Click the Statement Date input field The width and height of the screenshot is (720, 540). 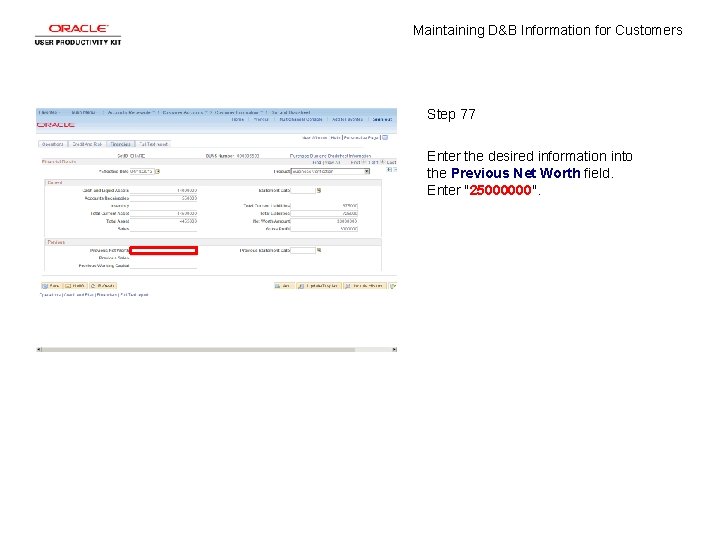pos(303,191)
